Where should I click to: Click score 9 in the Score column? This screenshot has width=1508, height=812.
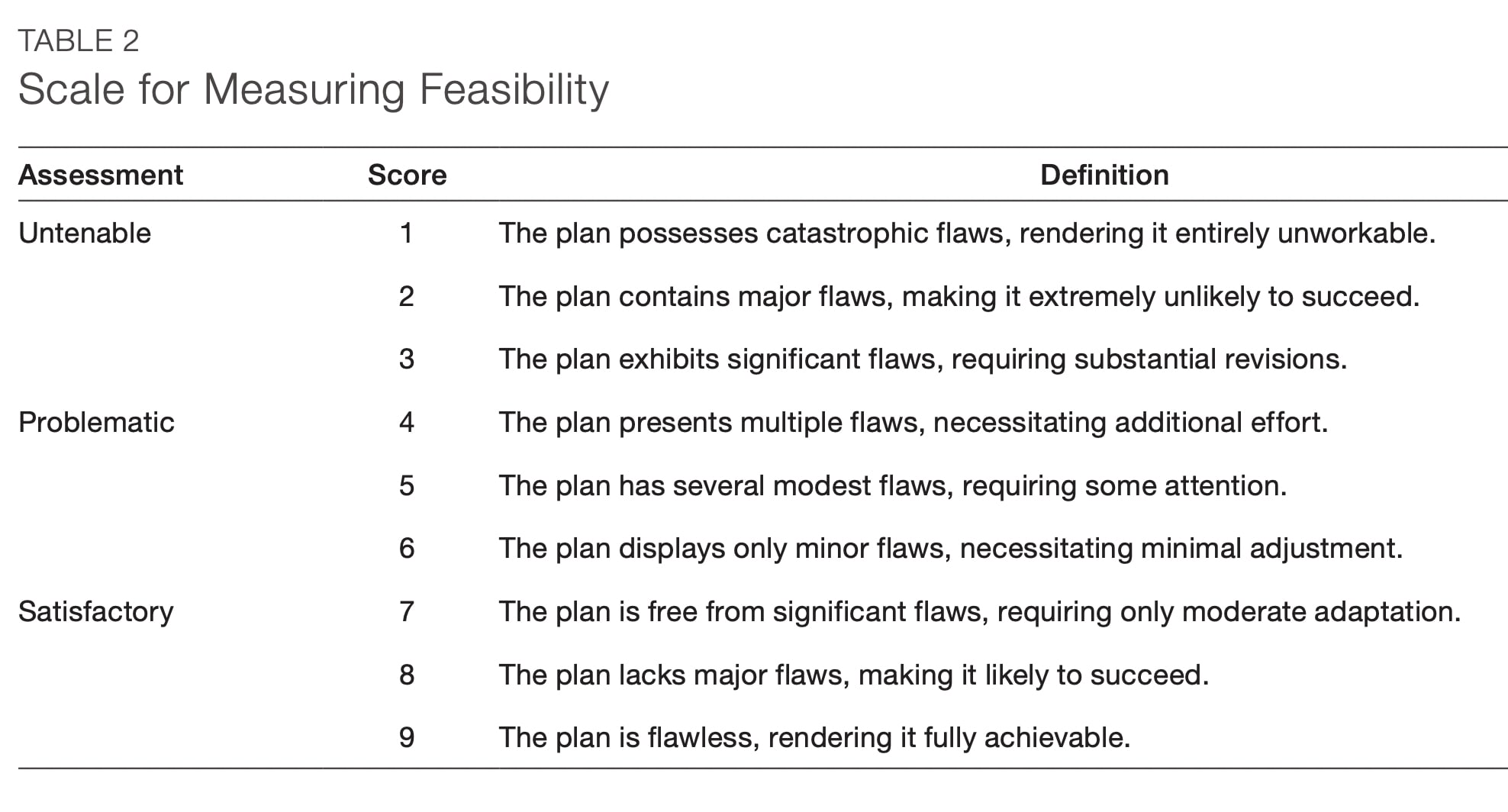coord(406,738)
